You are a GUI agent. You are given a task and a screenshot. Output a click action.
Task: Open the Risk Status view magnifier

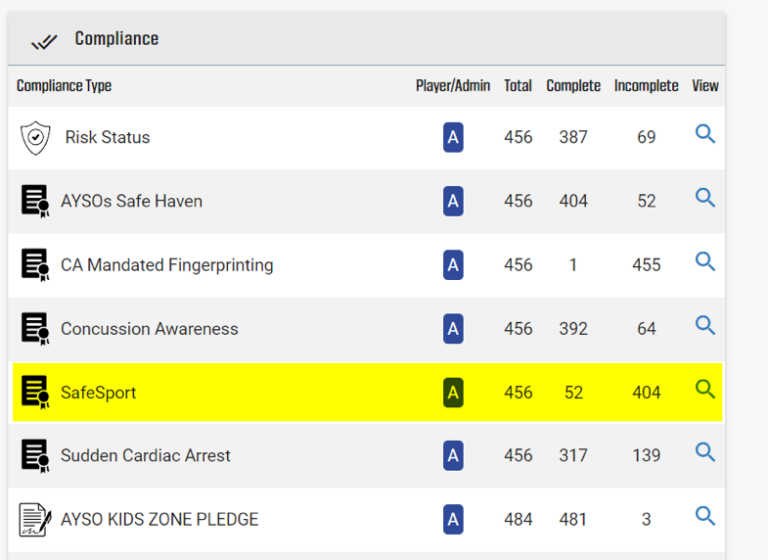coord(705,135)
